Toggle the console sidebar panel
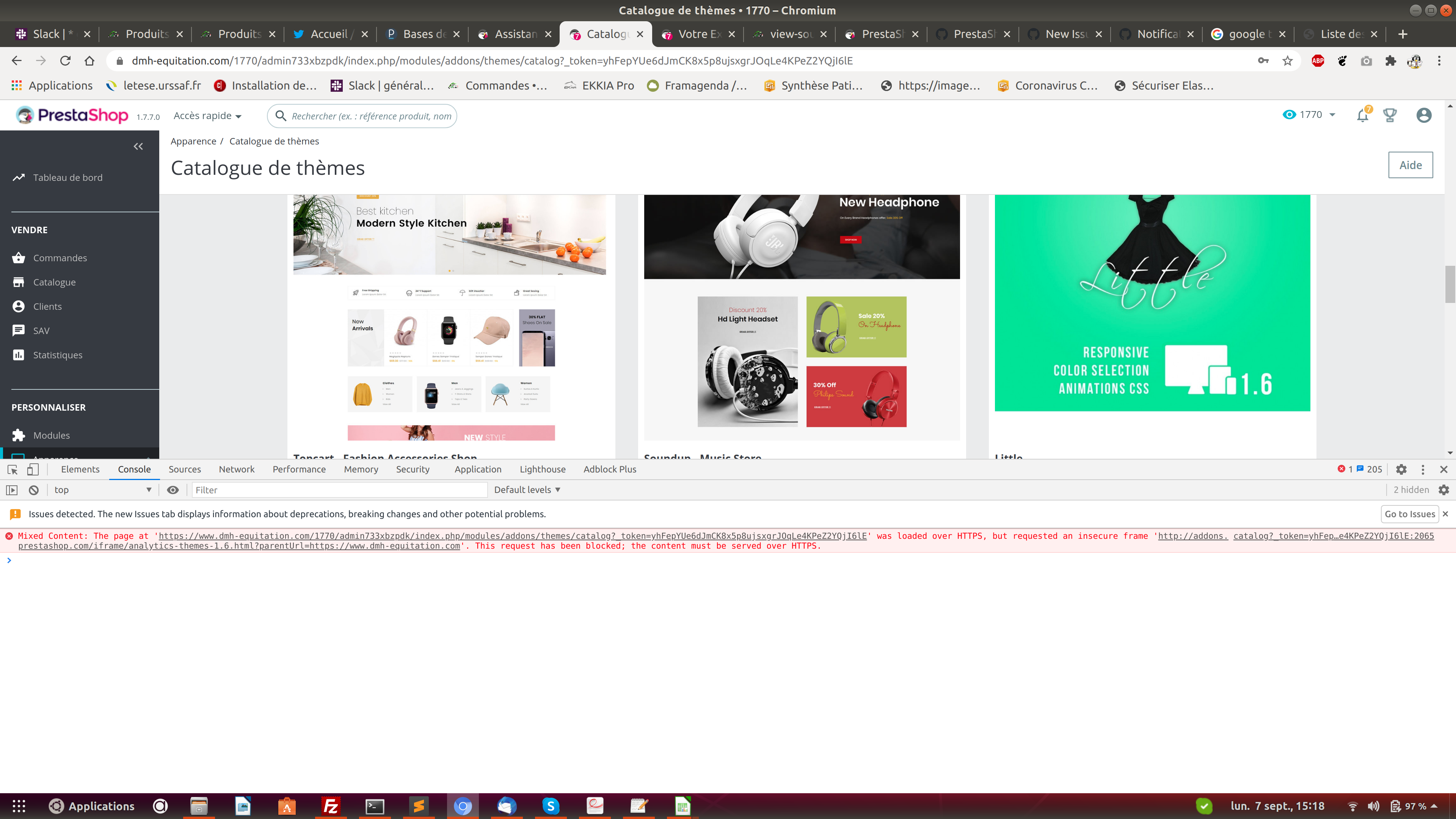 [x=12, y=490]
